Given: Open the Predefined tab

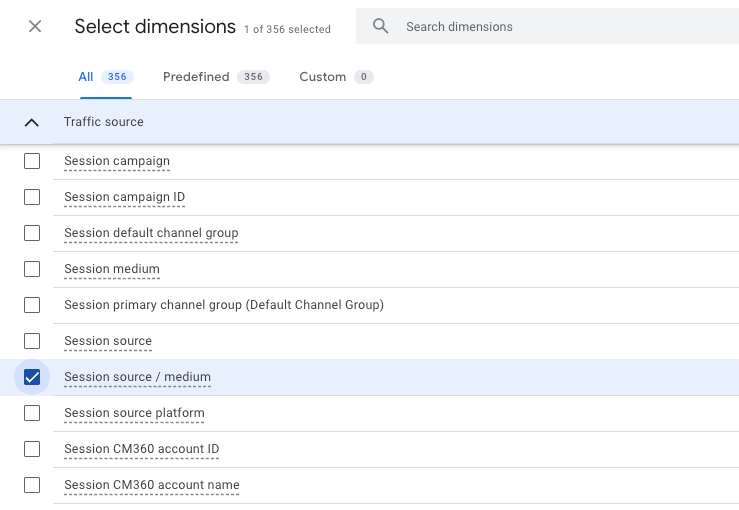Looking at the screenshot, I should click(215, 77).
